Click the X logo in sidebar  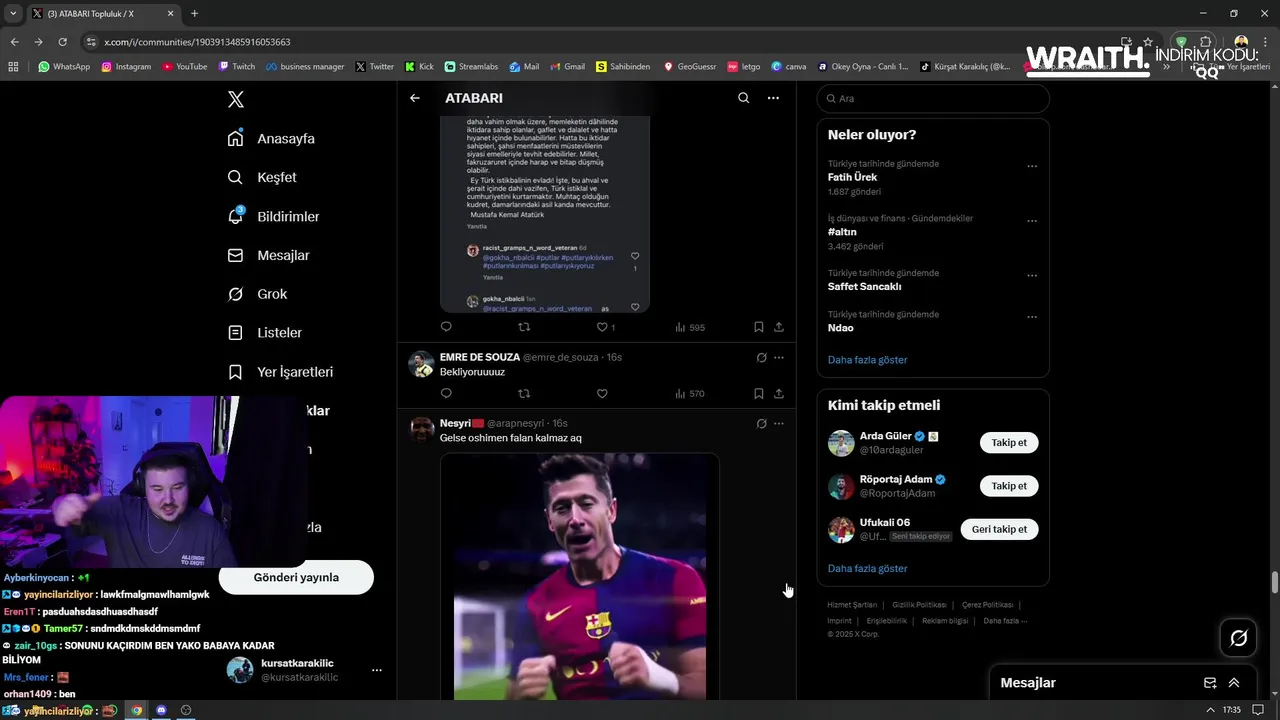point(235,99)
